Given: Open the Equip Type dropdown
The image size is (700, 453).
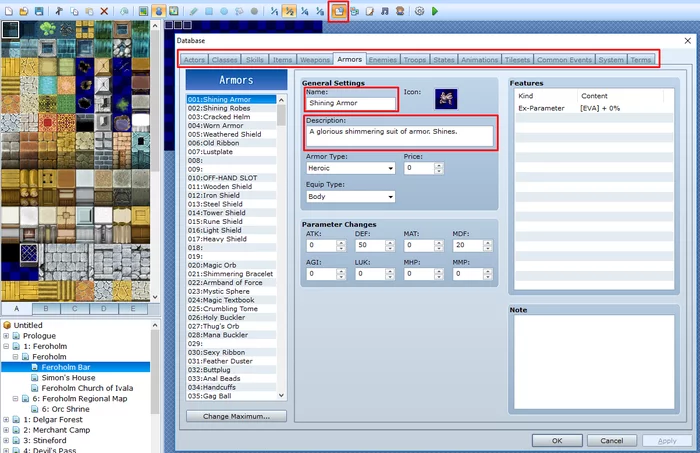Looking at the screenshot, I should pos(350,196).
